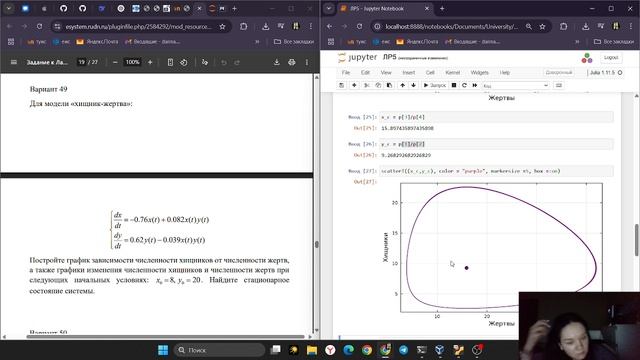Open the Jupyter View menu

point(386,72)
